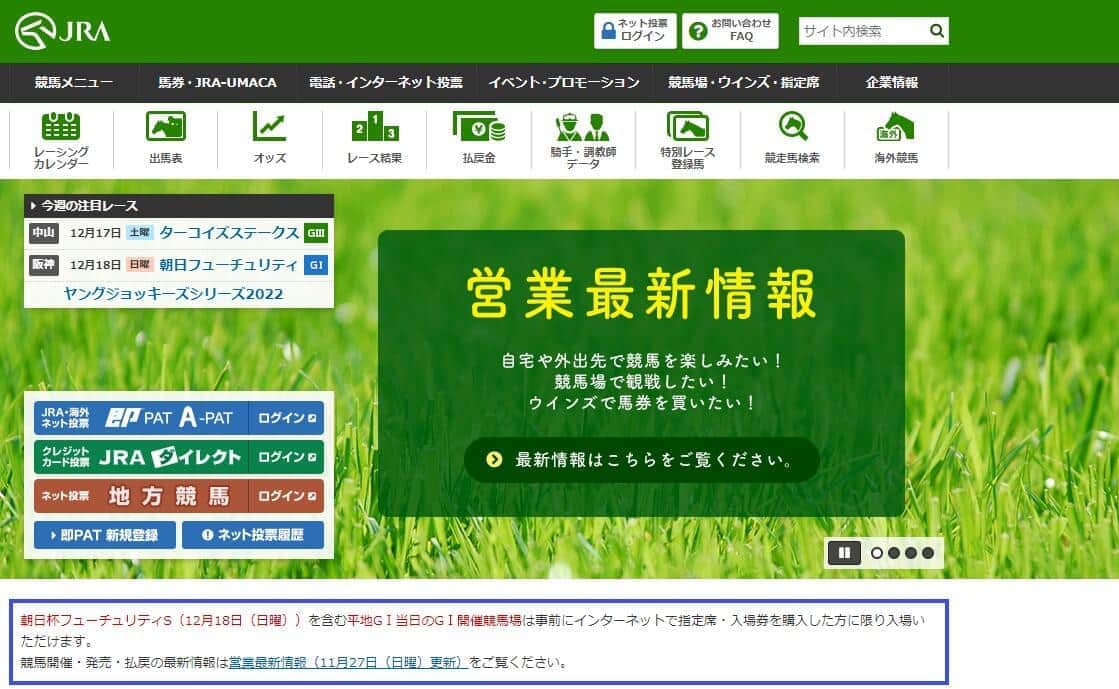Open jockey and trainer data icon
This screenshot has height=689, width=1119.
[581, 138]
